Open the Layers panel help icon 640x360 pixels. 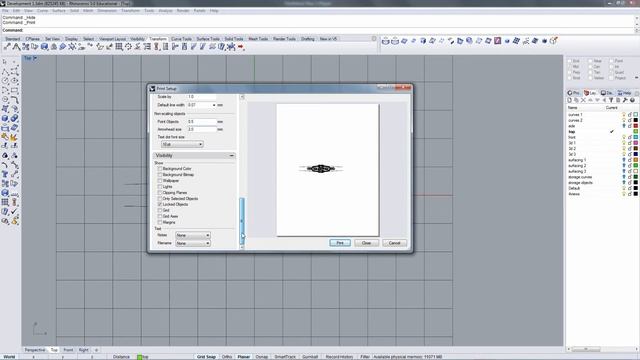point(632,100)
